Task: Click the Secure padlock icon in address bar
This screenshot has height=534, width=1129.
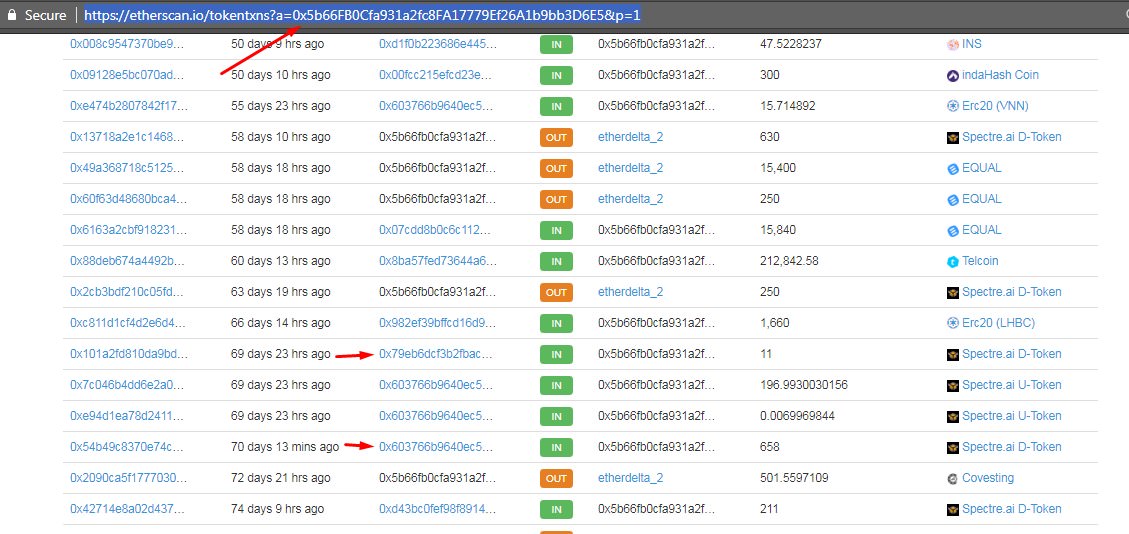Action: [12, 15]
